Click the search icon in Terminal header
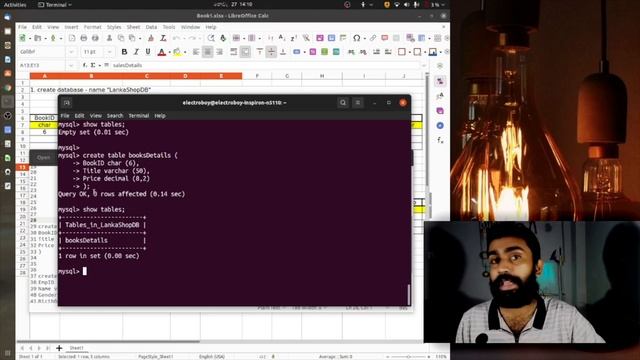The image size is (640, 360). coord(343,103)
